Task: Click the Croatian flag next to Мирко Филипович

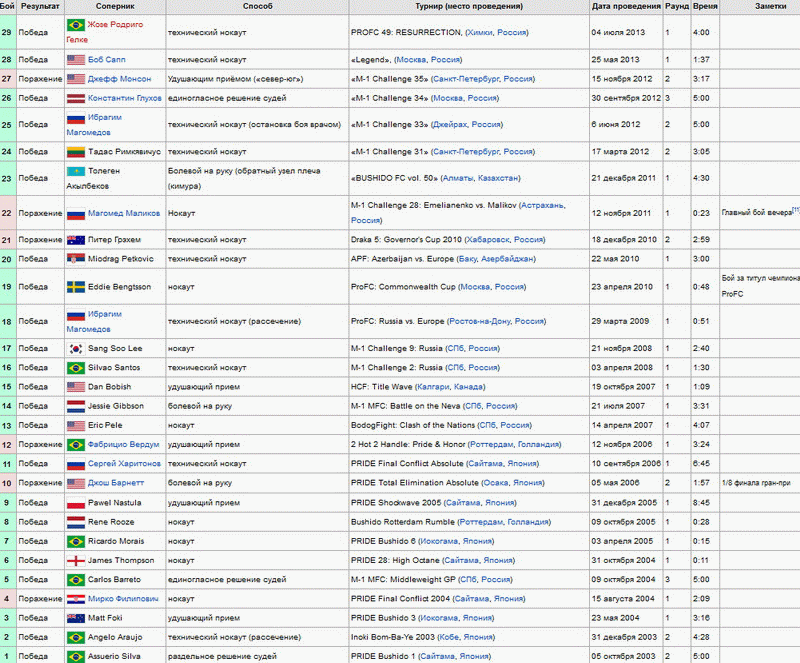Action: coord(75,598)
